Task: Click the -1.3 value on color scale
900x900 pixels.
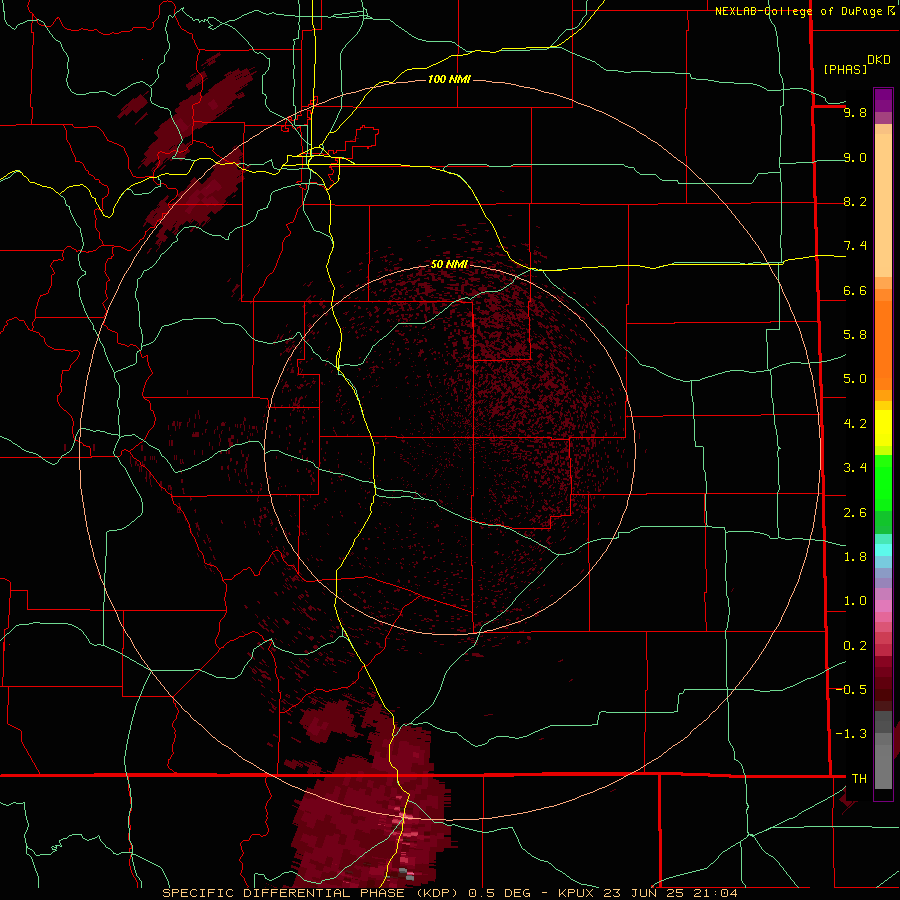Action: coord(852,734)
